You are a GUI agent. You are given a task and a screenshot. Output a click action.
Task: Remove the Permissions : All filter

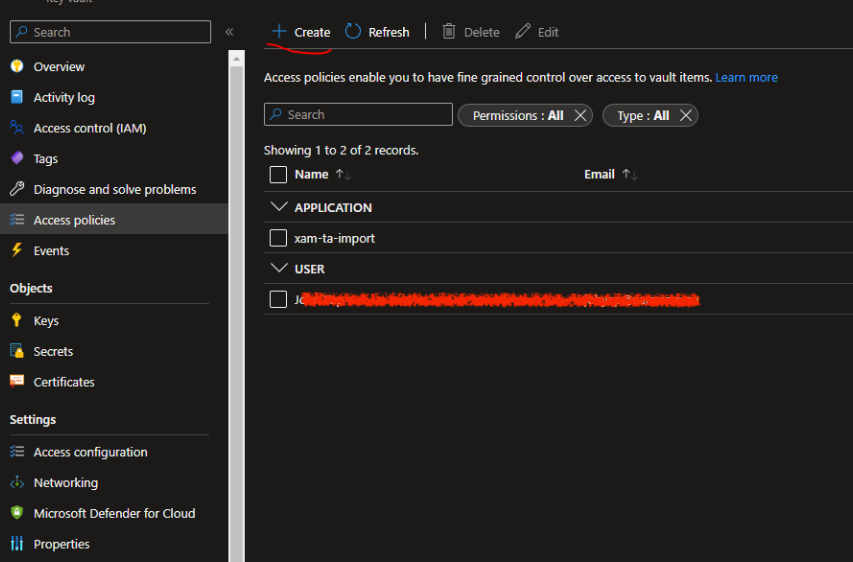582,115
